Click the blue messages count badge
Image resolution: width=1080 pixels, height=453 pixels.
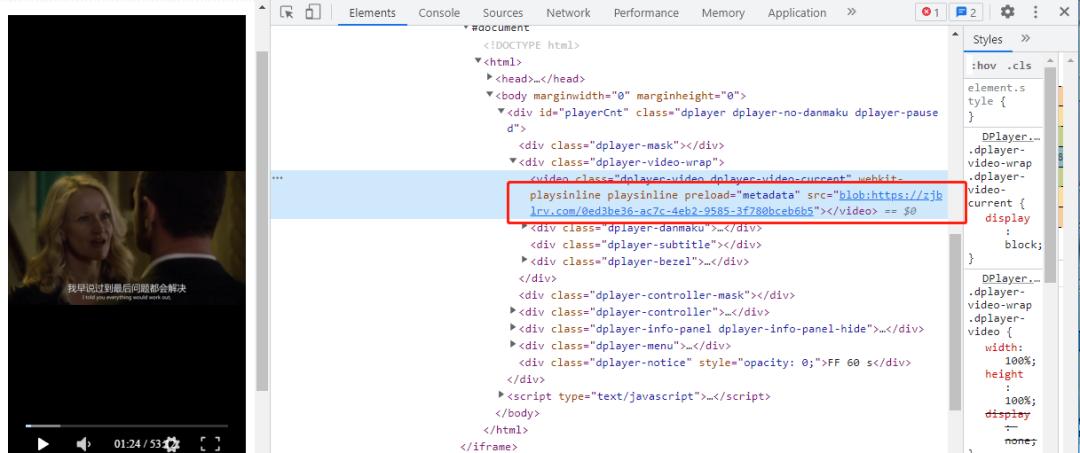click(x=966, y=12)
